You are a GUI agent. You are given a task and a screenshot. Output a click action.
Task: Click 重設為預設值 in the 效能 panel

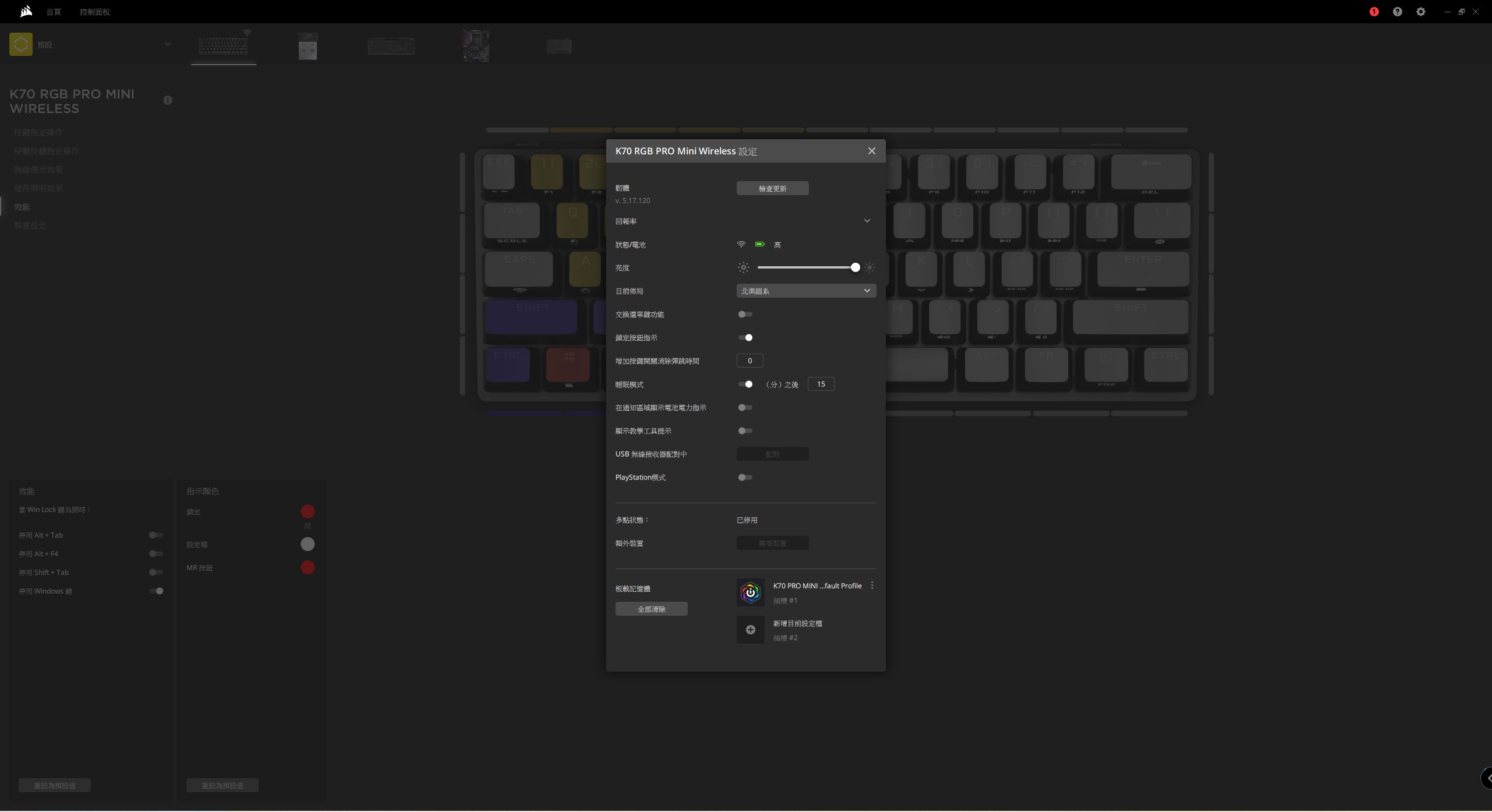click(55, 785)
